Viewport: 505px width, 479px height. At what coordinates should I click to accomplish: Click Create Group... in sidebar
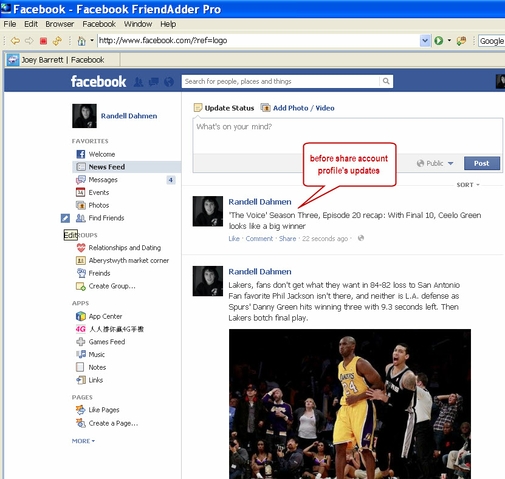point(112,286)
